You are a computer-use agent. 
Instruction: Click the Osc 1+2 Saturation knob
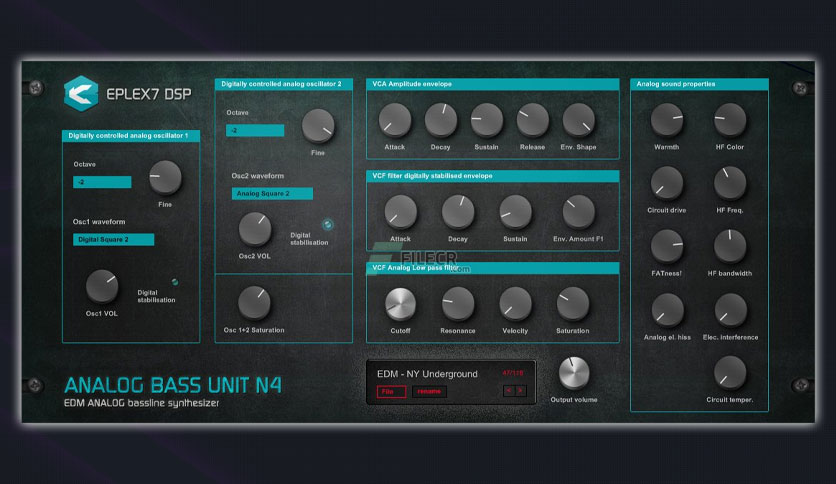tap(254, 303)
